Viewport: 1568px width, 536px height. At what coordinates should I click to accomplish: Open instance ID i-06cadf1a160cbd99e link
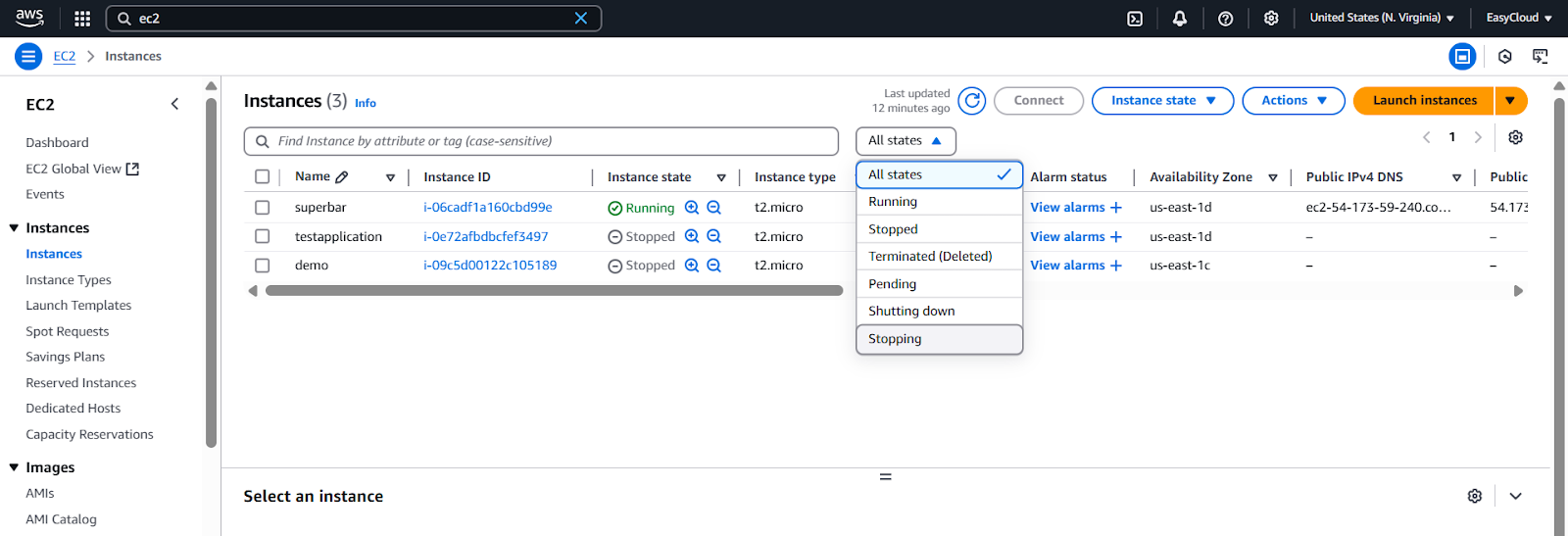point(488,208)
